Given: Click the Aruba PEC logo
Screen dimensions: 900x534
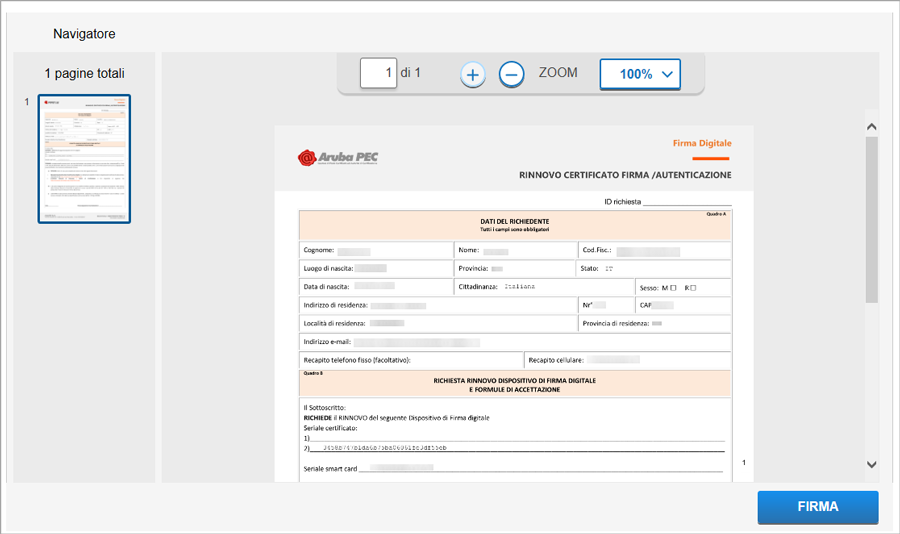Looking at the screenshot, I should 338,157.
